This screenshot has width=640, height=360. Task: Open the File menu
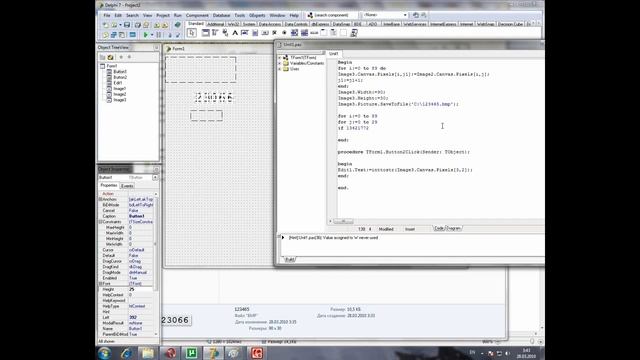pyautogui.click(x=107, y=15)
